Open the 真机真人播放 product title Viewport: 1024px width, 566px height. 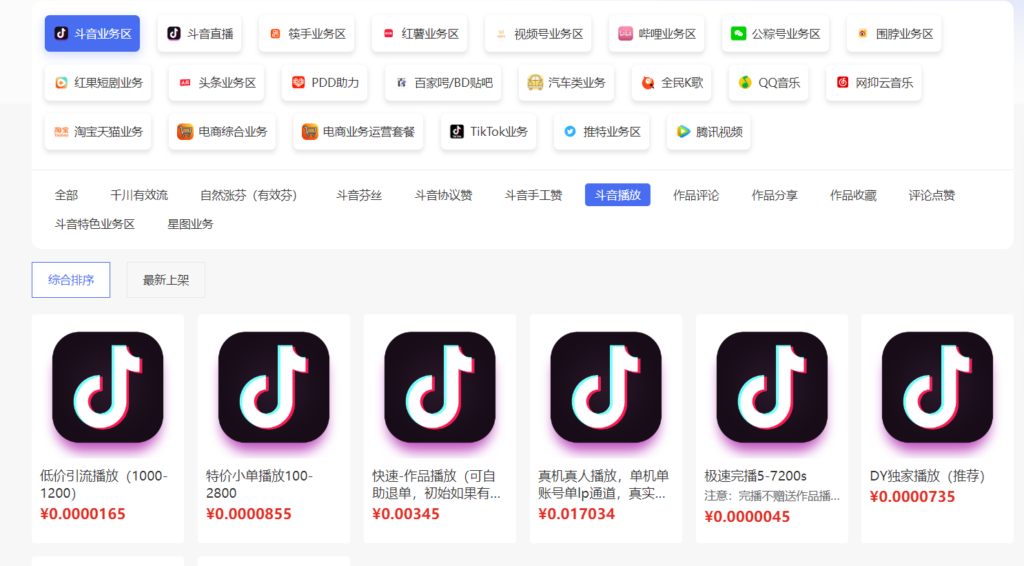(x=603, y=484)
